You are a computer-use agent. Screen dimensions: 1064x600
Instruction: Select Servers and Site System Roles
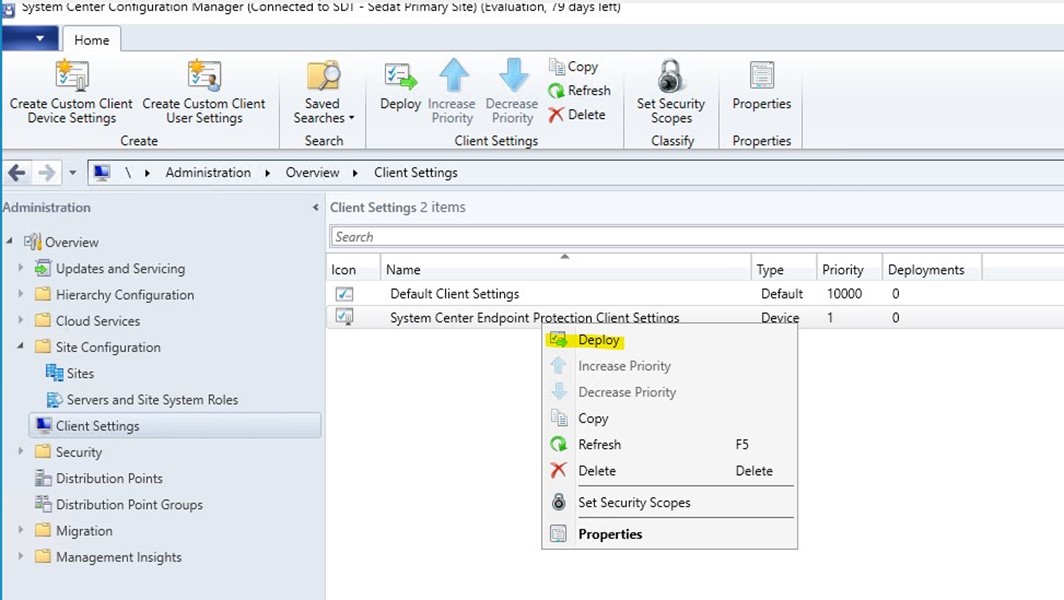[152, 400]
